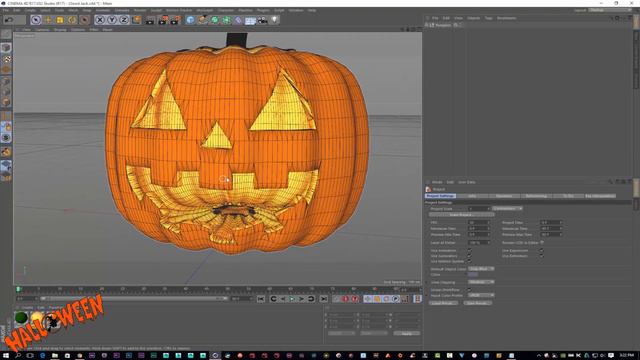Toggle Use Generators checkbox

click(469, 256)
